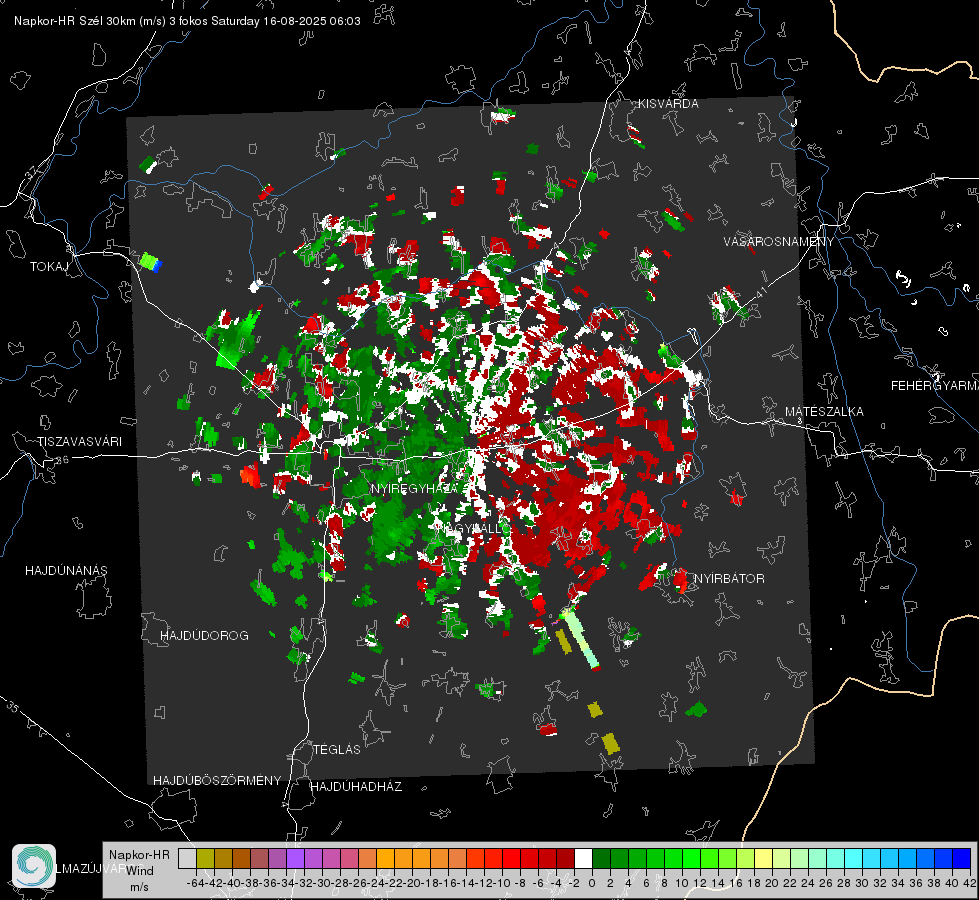
Task: Select the NYÍRBÁTOR town label
Action: (729, 578)
